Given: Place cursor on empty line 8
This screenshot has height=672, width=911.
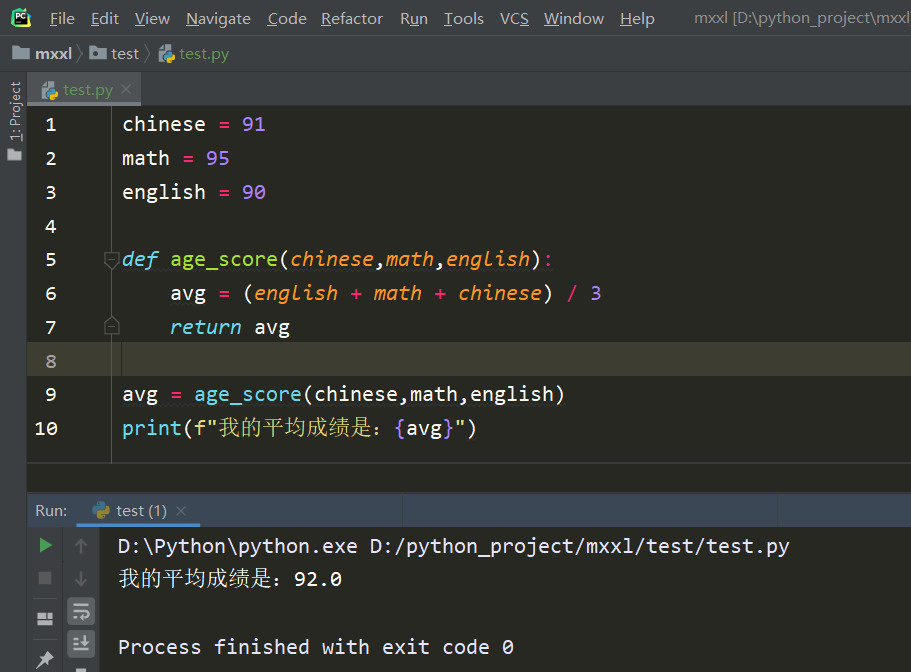Looking at the screenshot, I should (x=511, y=360).
